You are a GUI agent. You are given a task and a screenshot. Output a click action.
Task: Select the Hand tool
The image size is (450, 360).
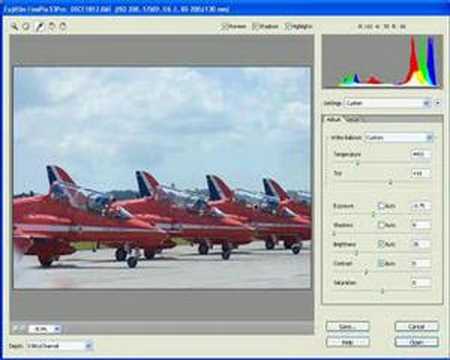click(26, 26)
